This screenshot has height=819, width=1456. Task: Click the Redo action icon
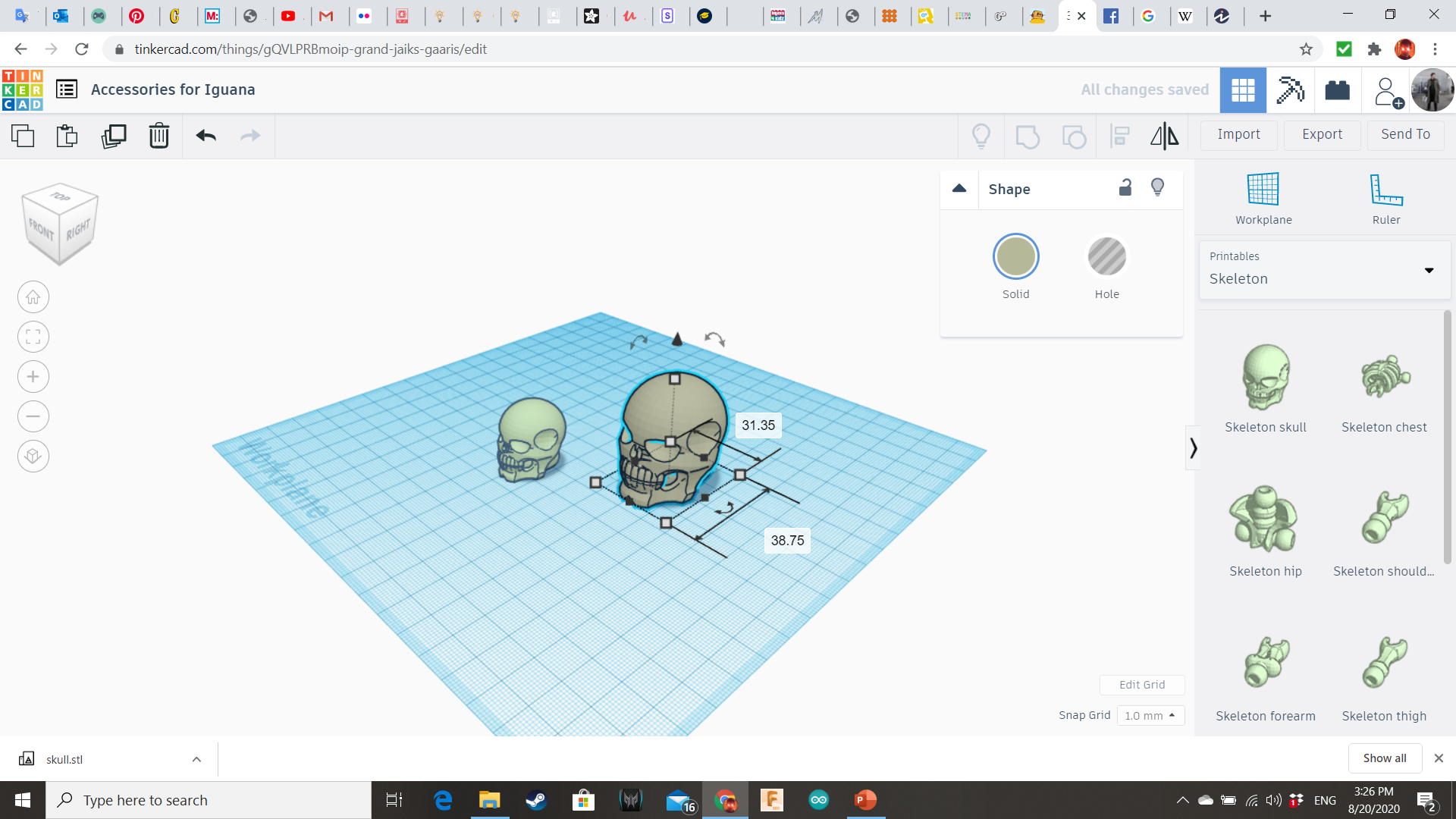pyautogui.click(x=250, y=135)
